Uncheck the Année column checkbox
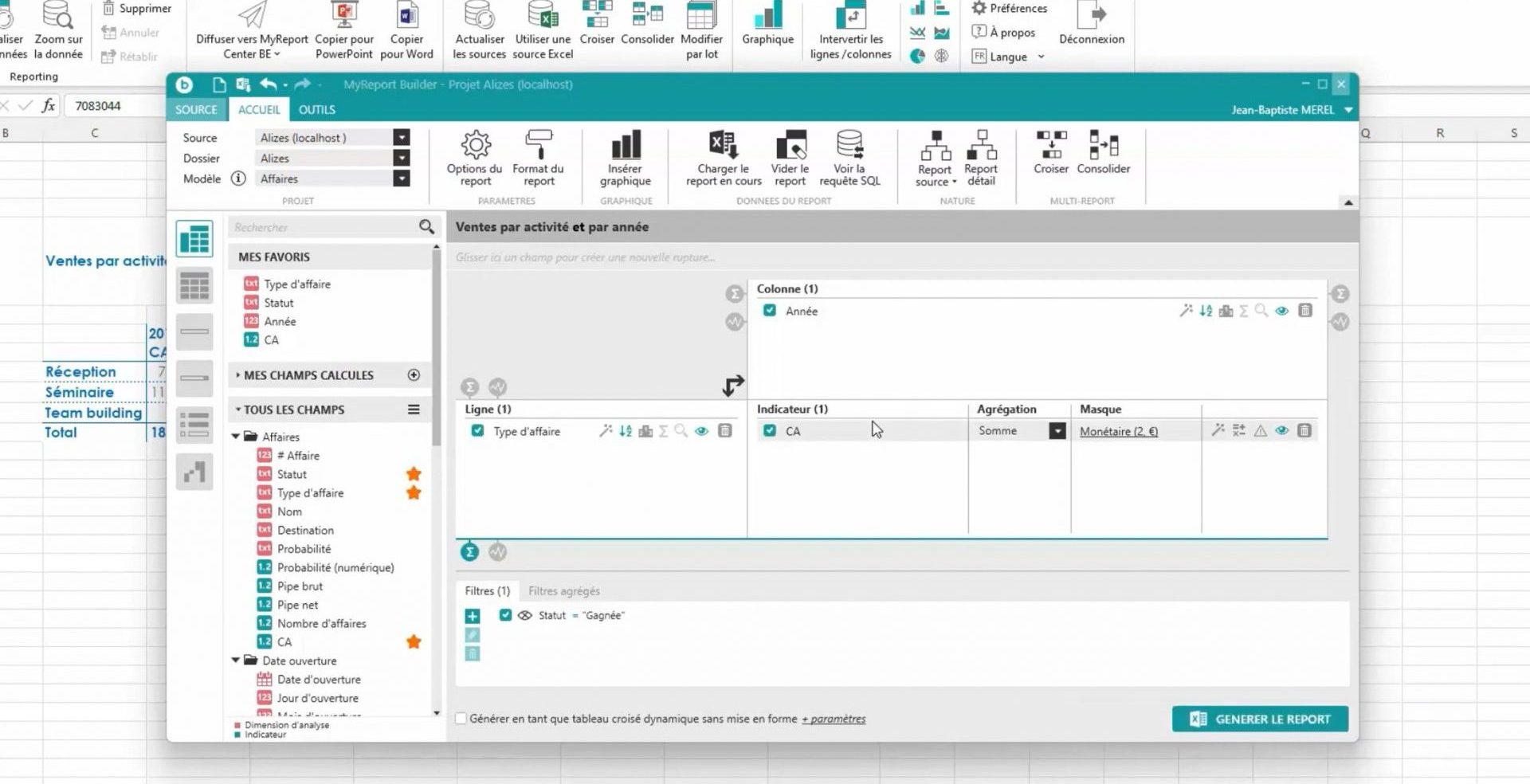This screenshot has width=1530, height=784. (x=770, y=311)
